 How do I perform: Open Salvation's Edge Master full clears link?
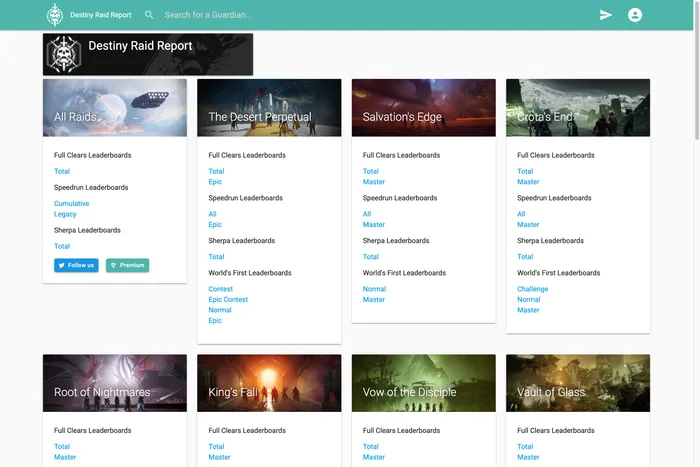[x=374, y=182]
